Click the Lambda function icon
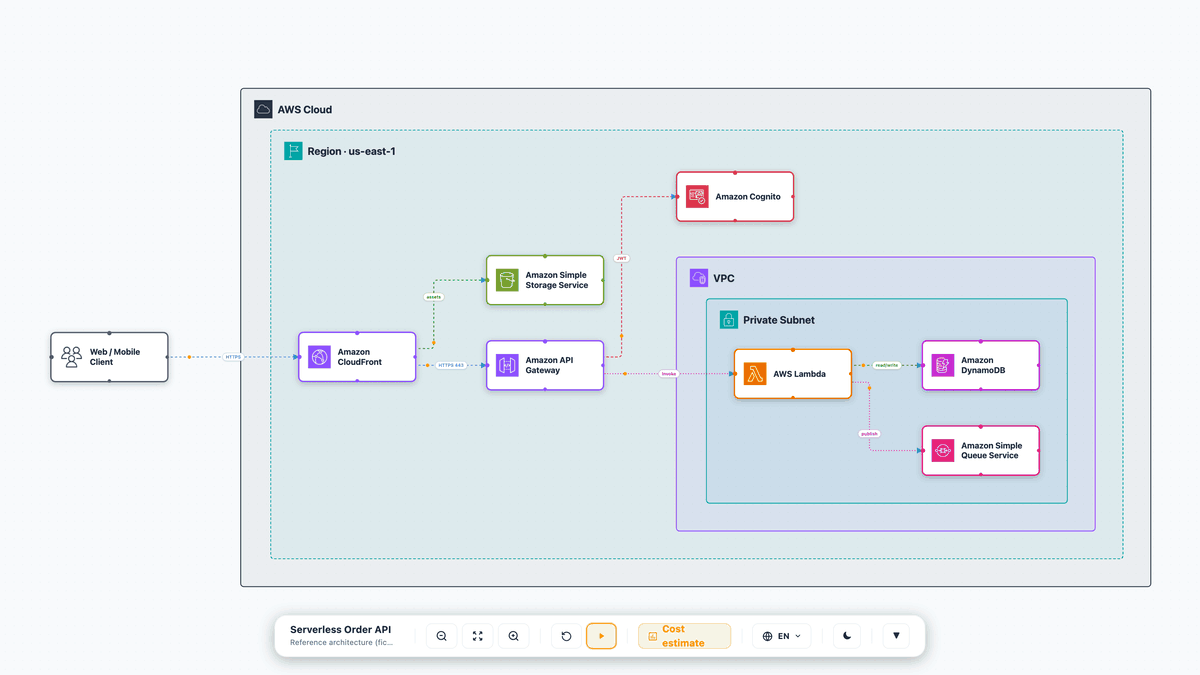This screenshot has width=1200, height=675. click(x=755, y=374)
